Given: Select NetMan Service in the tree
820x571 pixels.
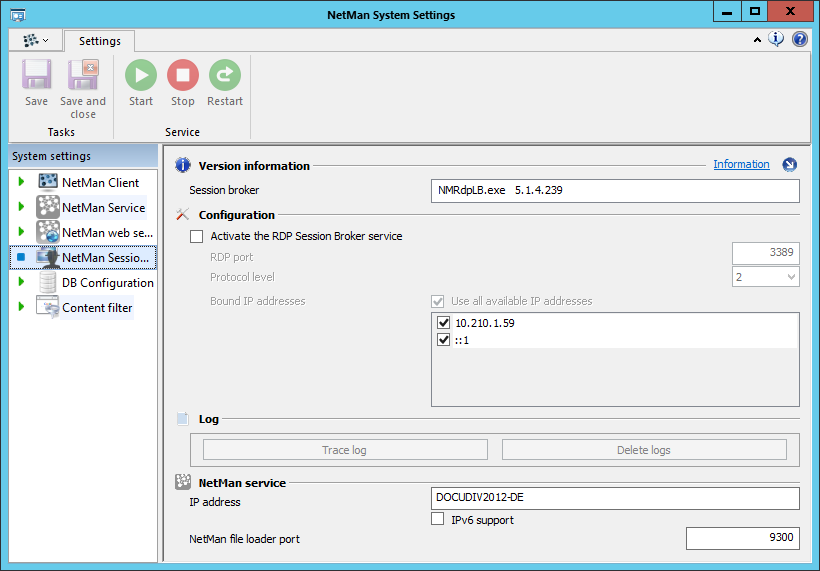Looking at the screenshot, I should pos(104,208).
